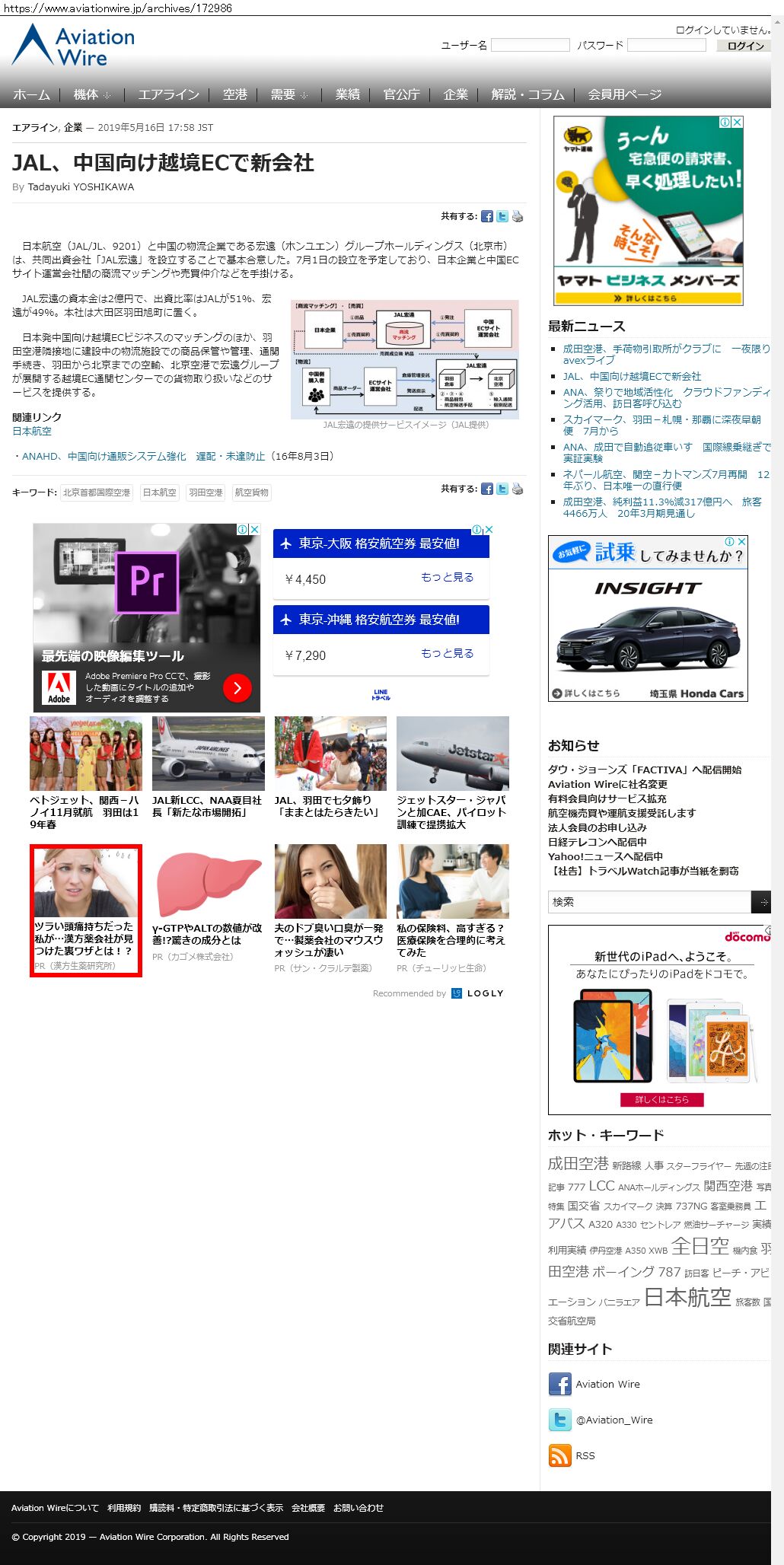Image resolution: width=784 pixels, height=1565 pixels.
Task: Click the sidebar search submit button
Action: pos(761,902)
